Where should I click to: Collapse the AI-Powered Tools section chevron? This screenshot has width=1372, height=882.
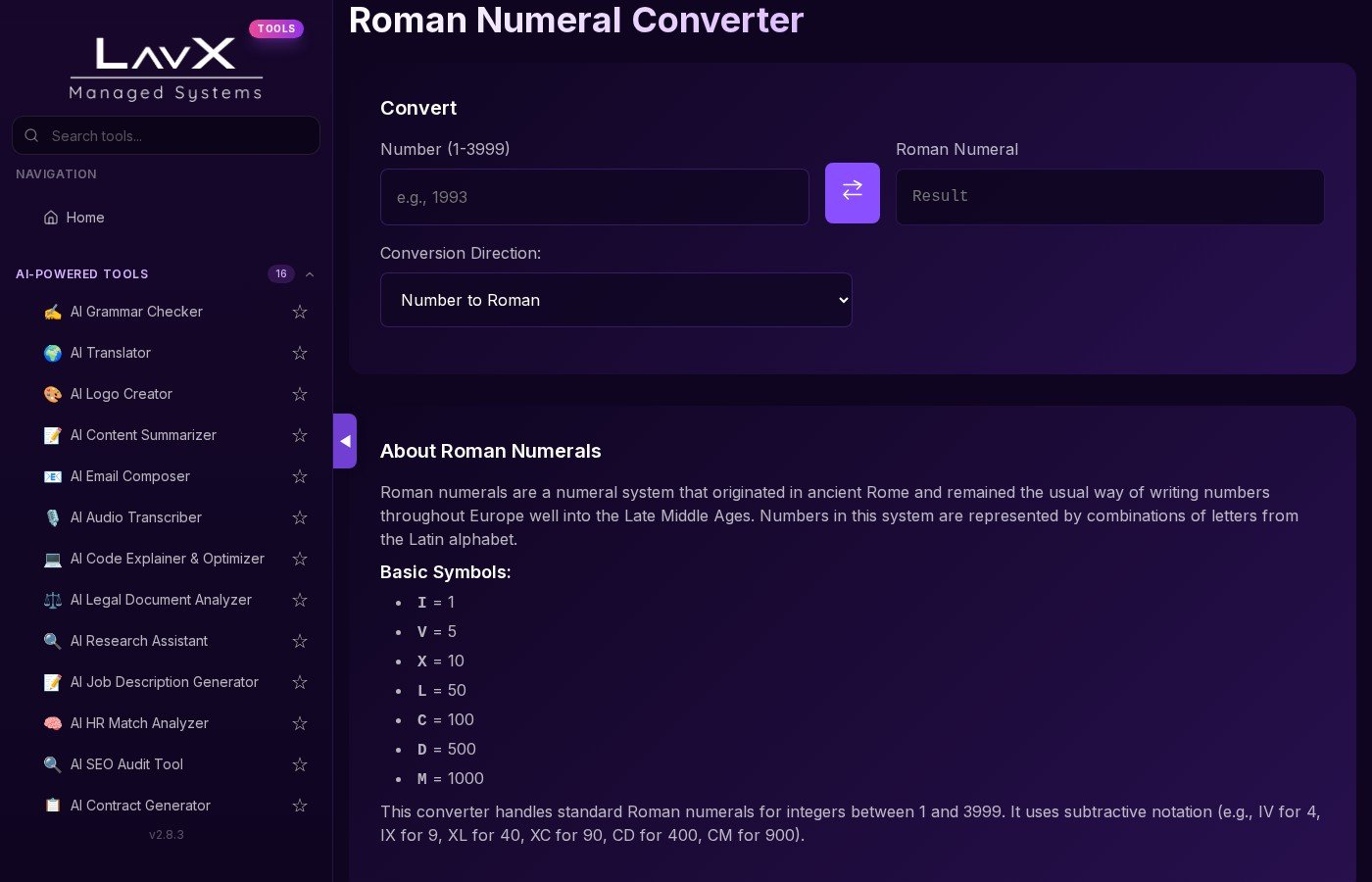coord(310,274)
